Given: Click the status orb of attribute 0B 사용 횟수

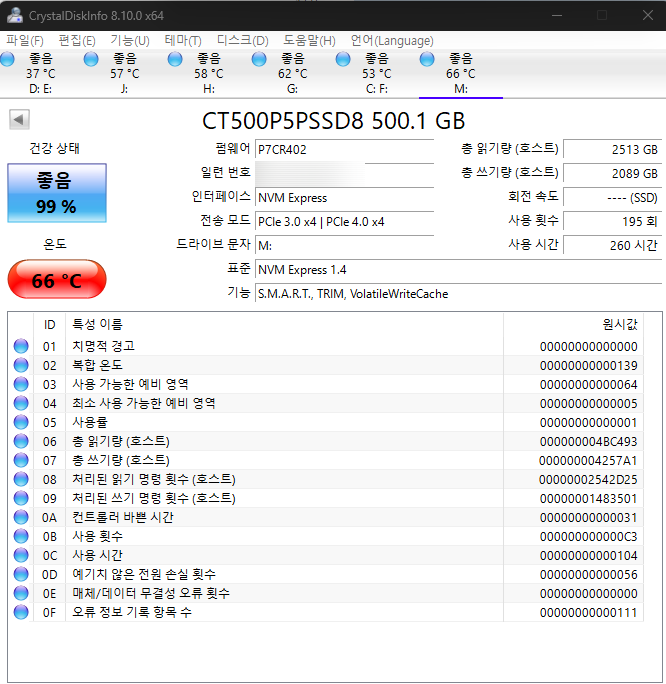Looking at the screenshot, I should click(x=21, y=536).
